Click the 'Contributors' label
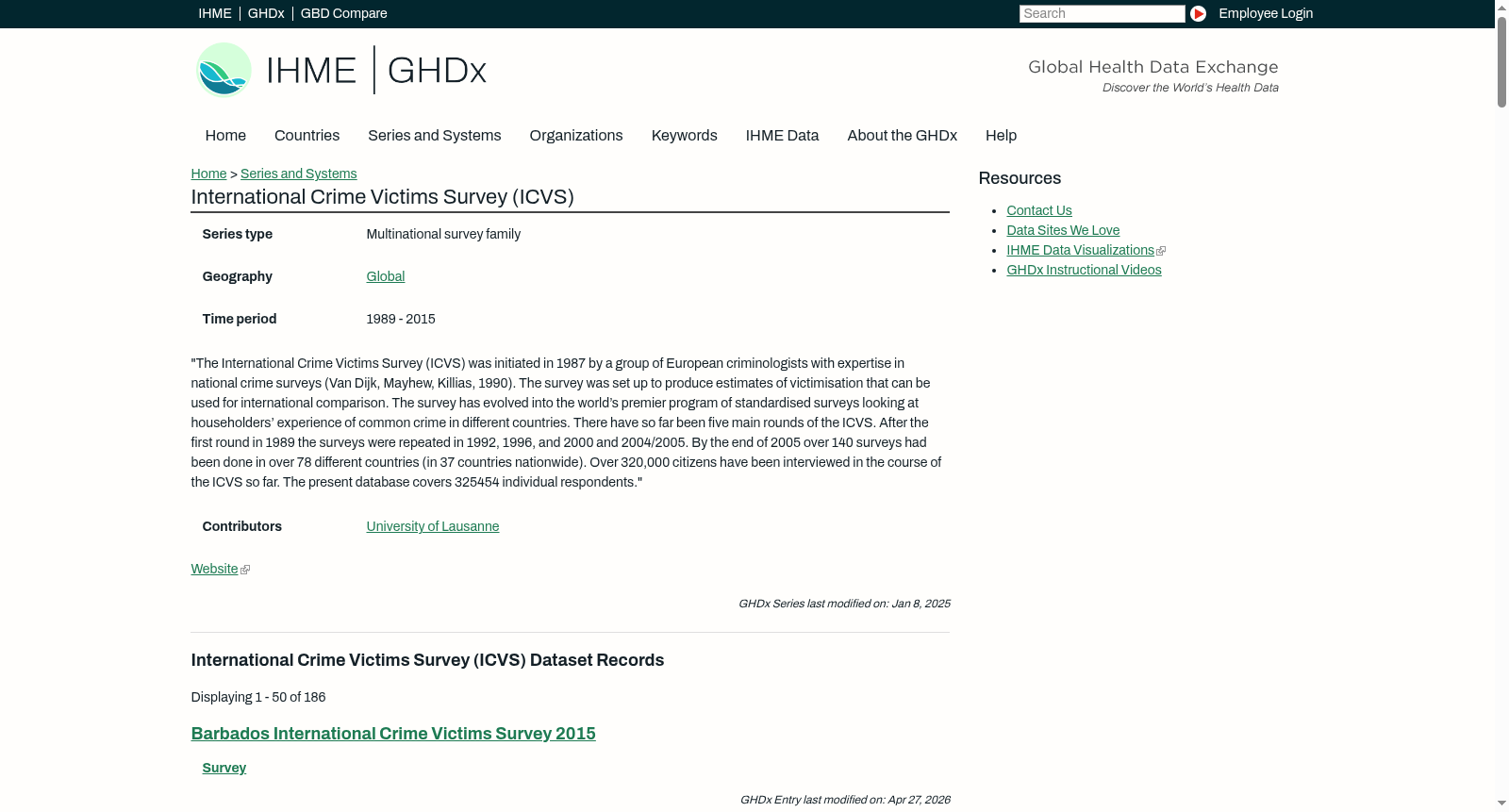 [242, 526]
